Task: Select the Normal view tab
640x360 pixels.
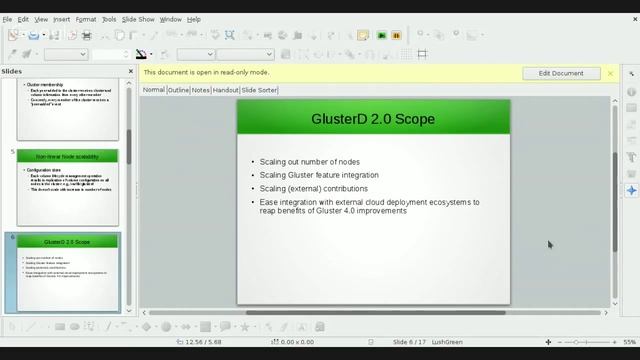Action: pyautogui.click(x=154, y=89)
